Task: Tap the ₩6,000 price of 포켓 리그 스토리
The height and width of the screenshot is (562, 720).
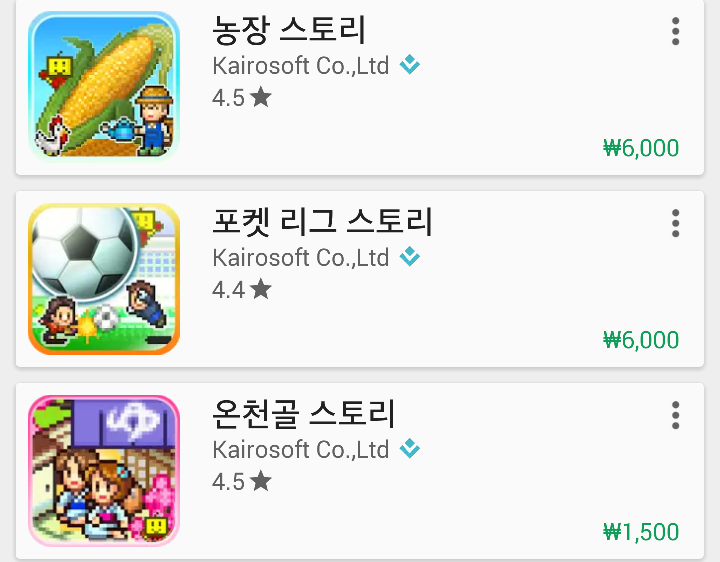Action: click(641, 340)
